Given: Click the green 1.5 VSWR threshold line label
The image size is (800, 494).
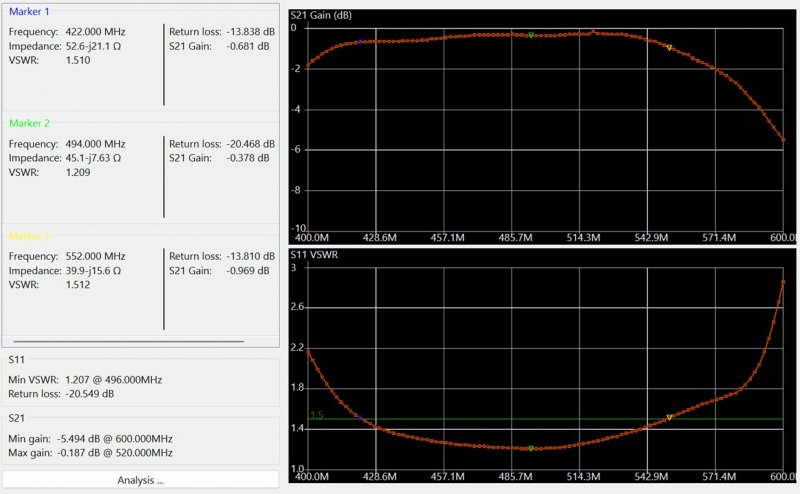Looking at the screenshot, I should point(316,415).
